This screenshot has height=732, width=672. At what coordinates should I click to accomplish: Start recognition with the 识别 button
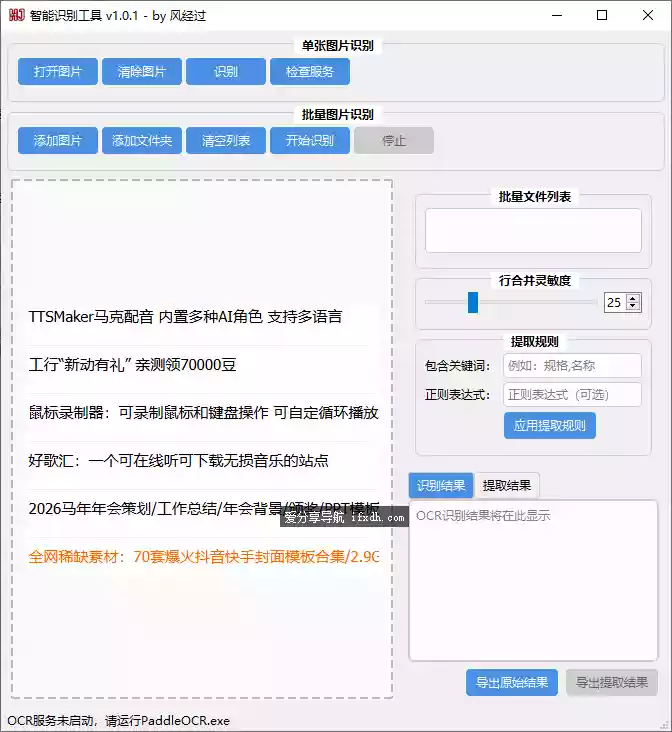tap(226, 71)
